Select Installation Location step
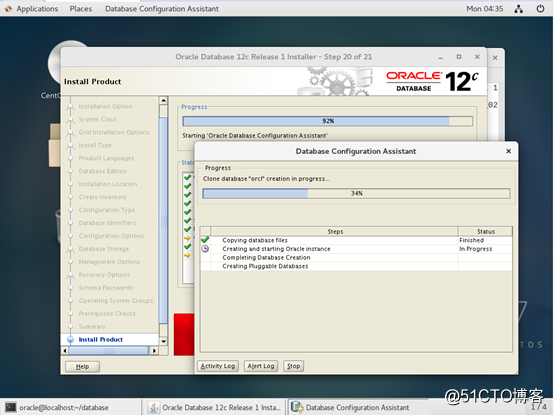Screen dimensions: 554x415 pyautogui.click(x=108, y=184)
